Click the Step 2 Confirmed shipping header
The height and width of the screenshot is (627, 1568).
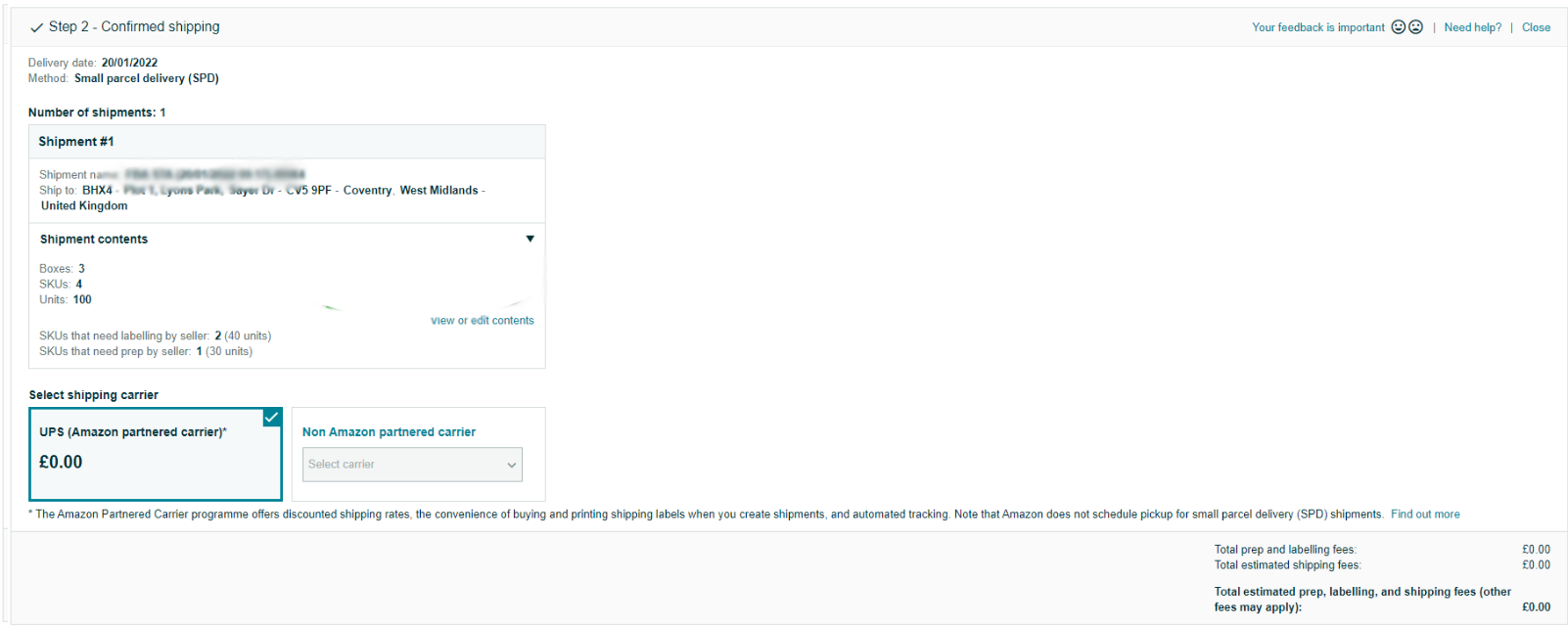[x=134, y=26]
